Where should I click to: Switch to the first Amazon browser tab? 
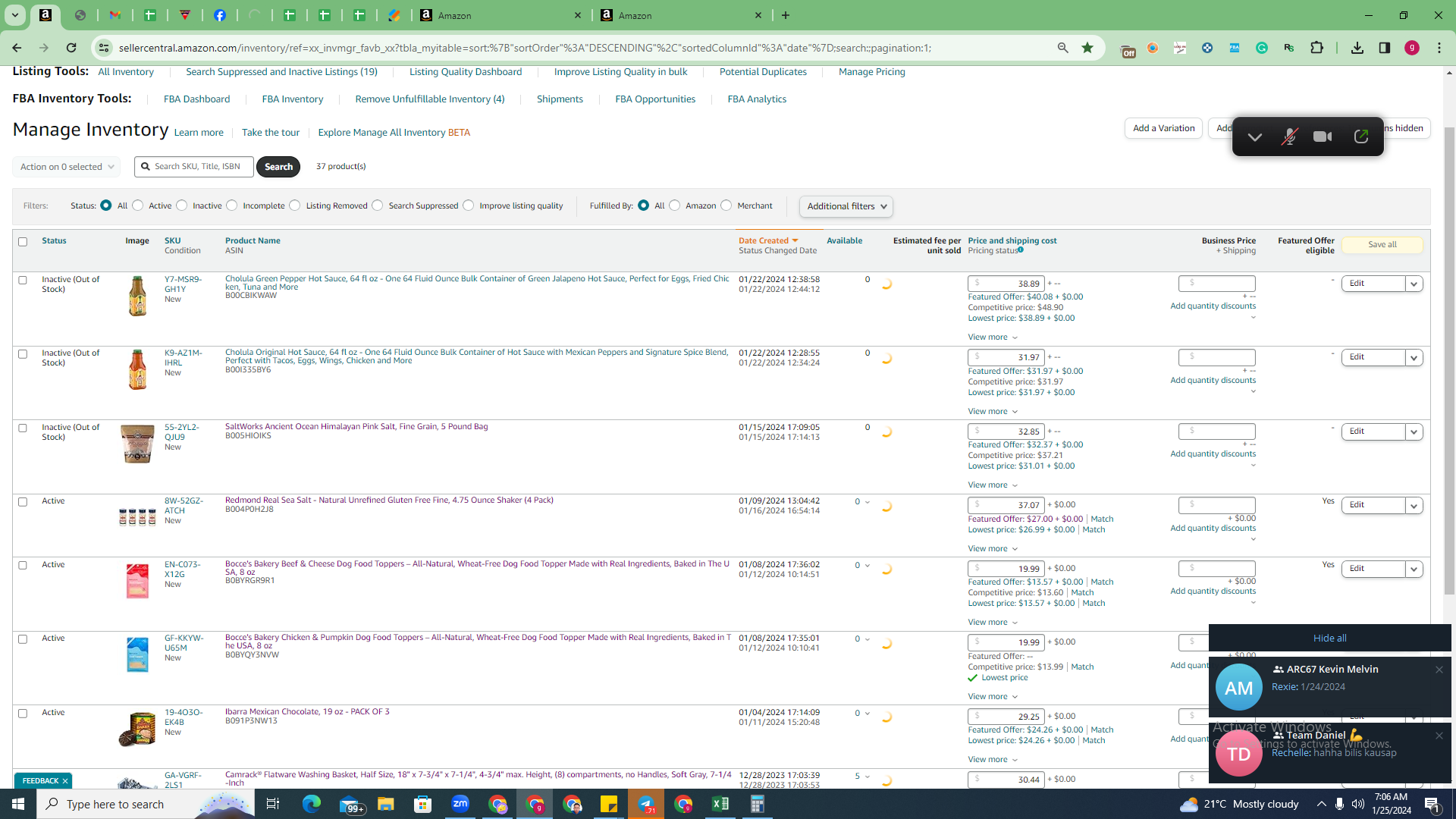point(502,15)
